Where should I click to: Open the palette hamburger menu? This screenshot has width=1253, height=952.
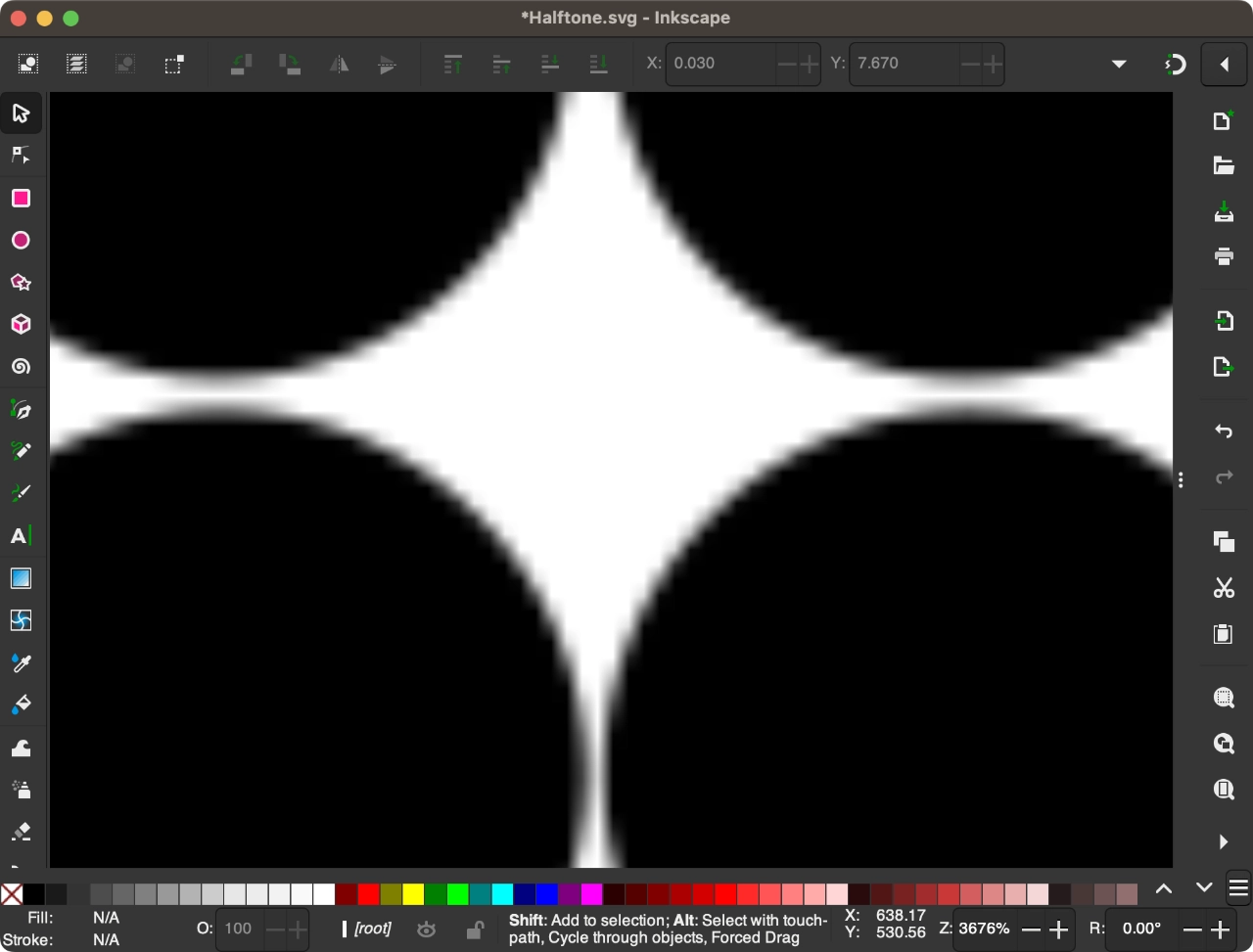(x=1238, y=888)
